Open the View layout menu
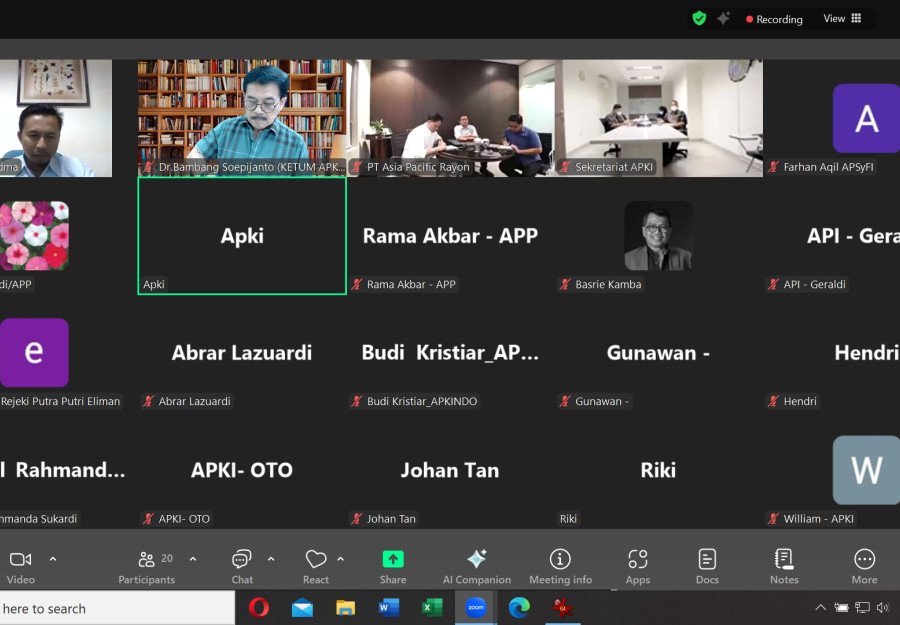 click(842, 18)
